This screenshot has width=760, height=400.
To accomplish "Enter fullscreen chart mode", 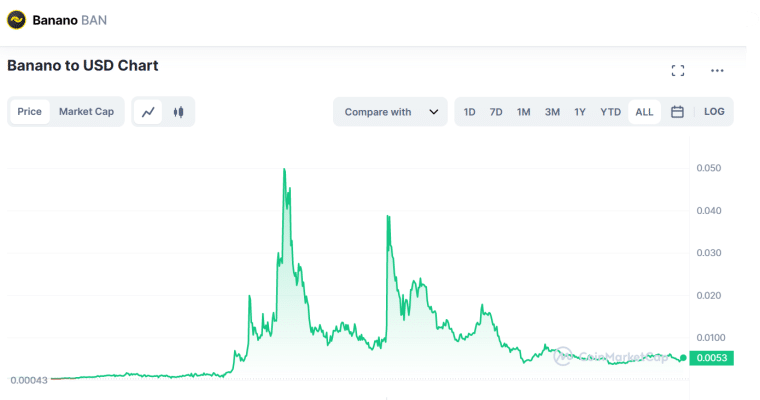I will pos(678,71).
